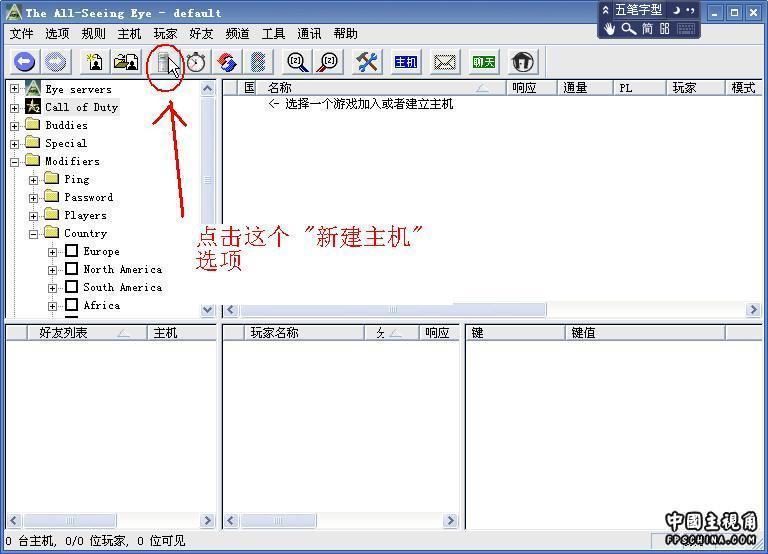Sort by the 通量 column header
This screenshot has height=554, width=768.
click(x=585, y=88)
